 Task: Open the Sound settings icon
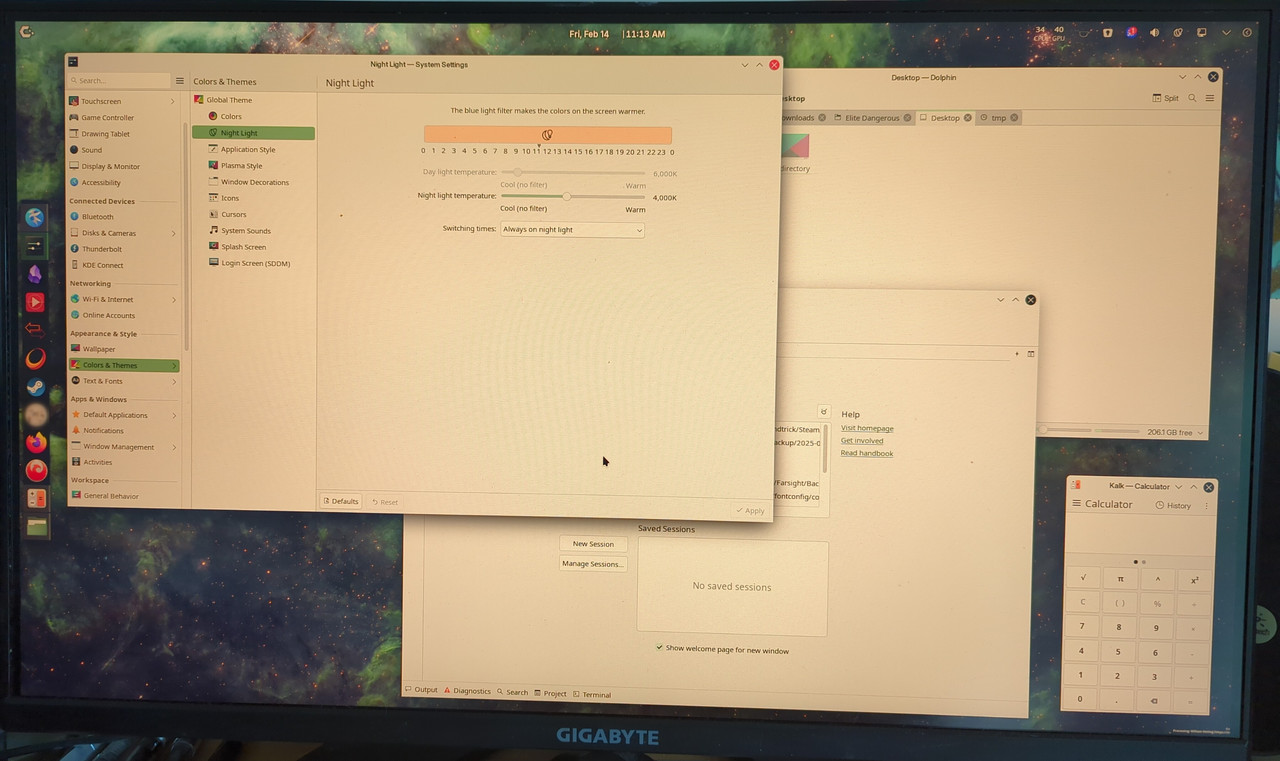coord(74,150)
